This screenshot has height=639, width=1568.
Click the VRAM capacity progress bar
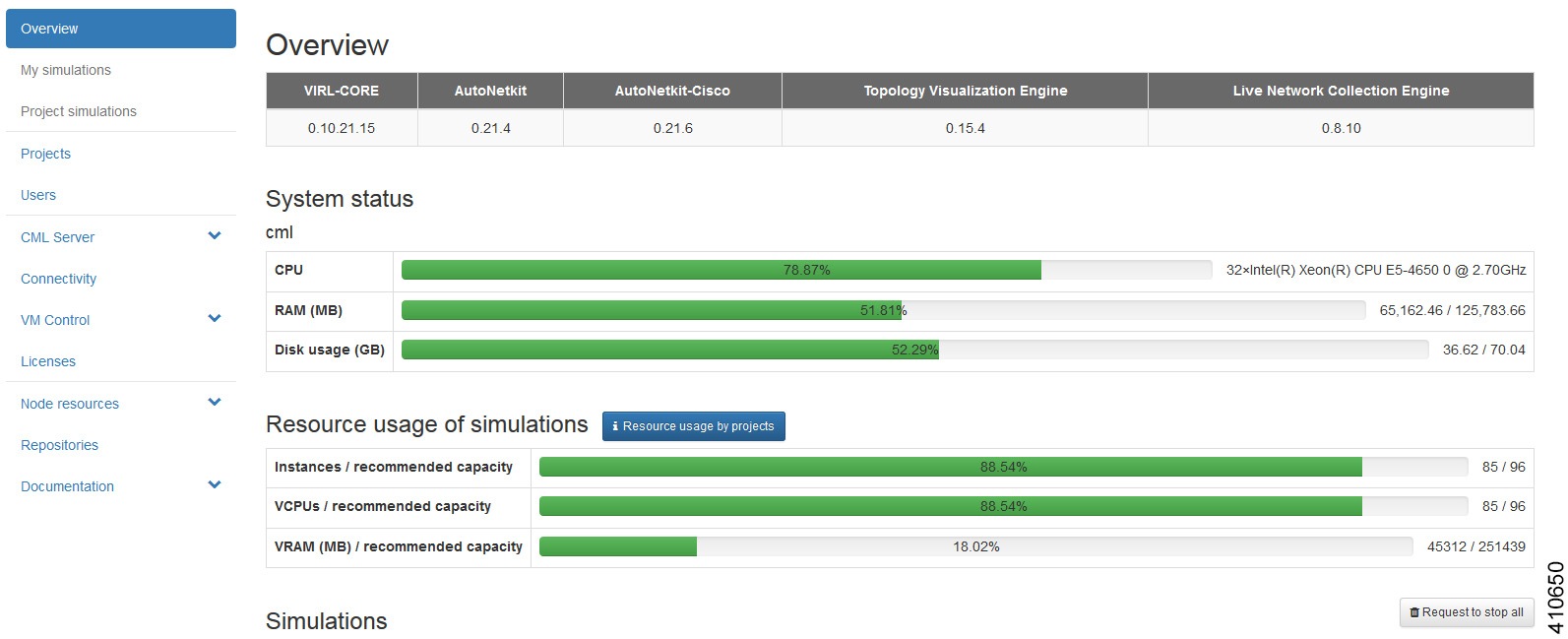975,546
